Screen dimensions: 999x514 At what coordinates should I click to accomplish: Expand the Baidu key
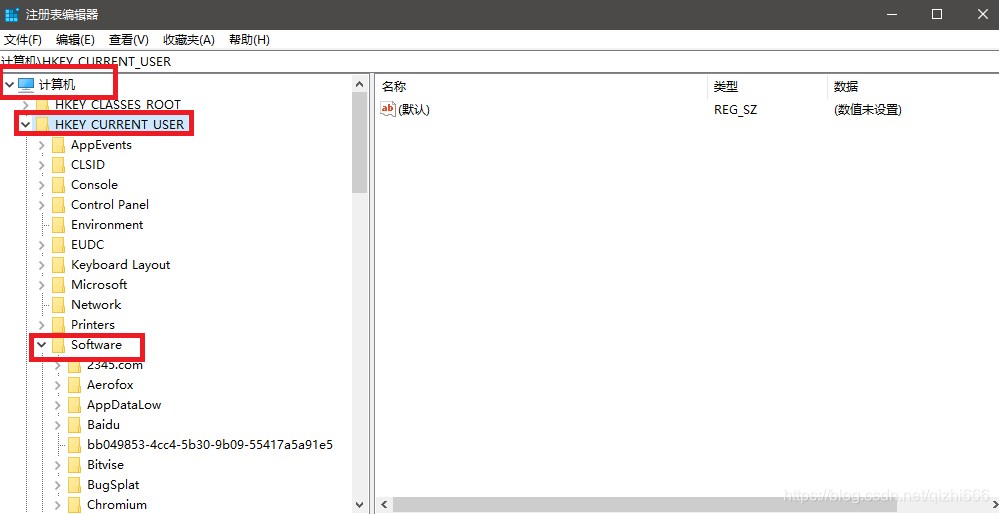click(58, 425)
